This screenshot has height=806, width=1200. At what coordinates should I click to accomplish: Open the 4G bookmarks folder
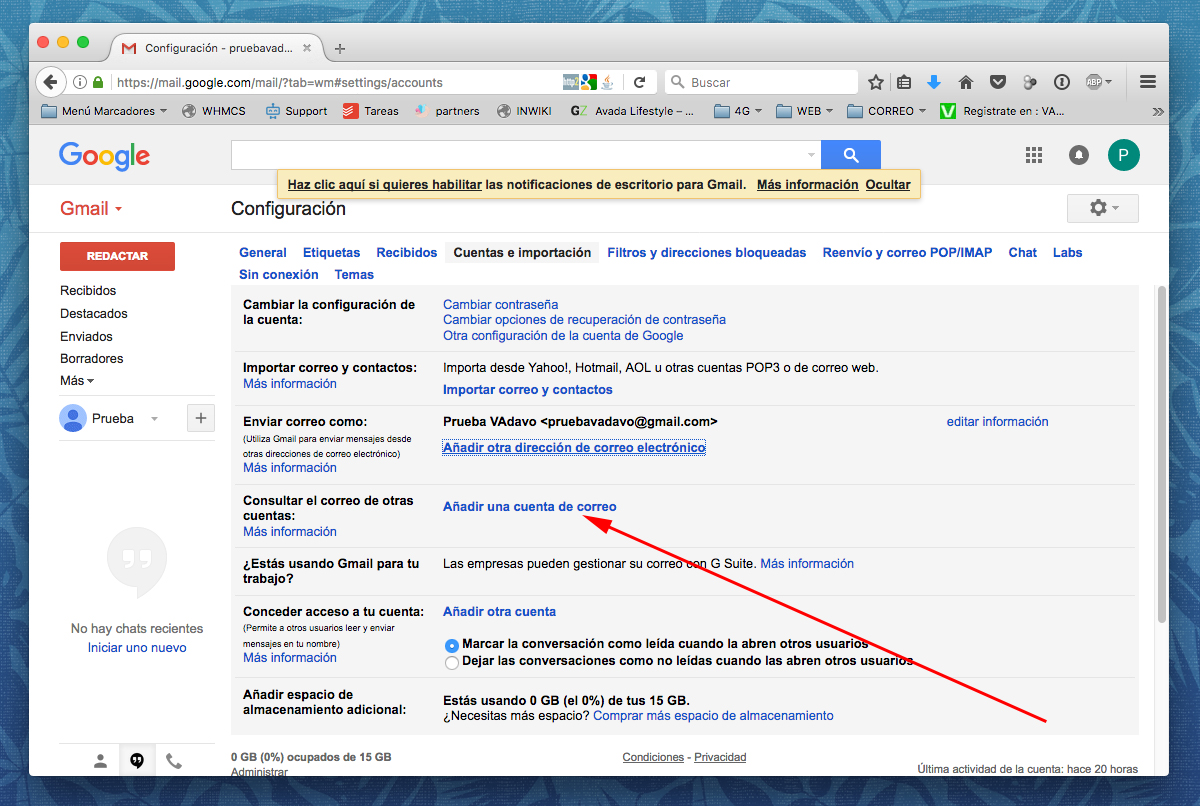pos(738,111)
